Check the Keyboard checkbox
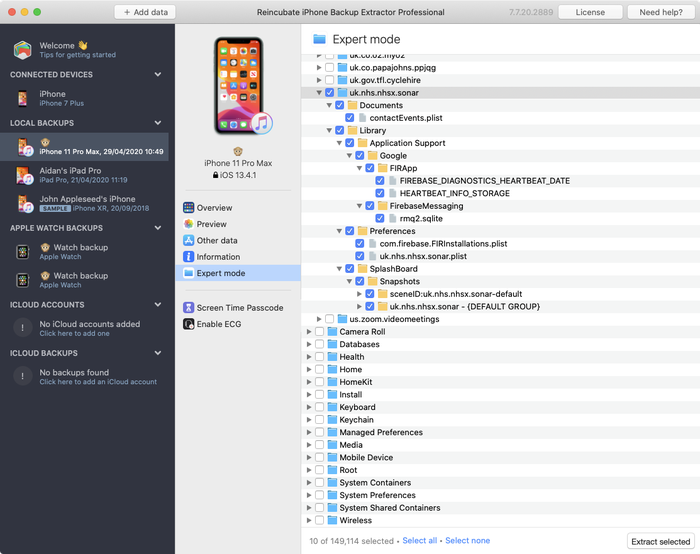700x554 pixels. coord(320,407)
